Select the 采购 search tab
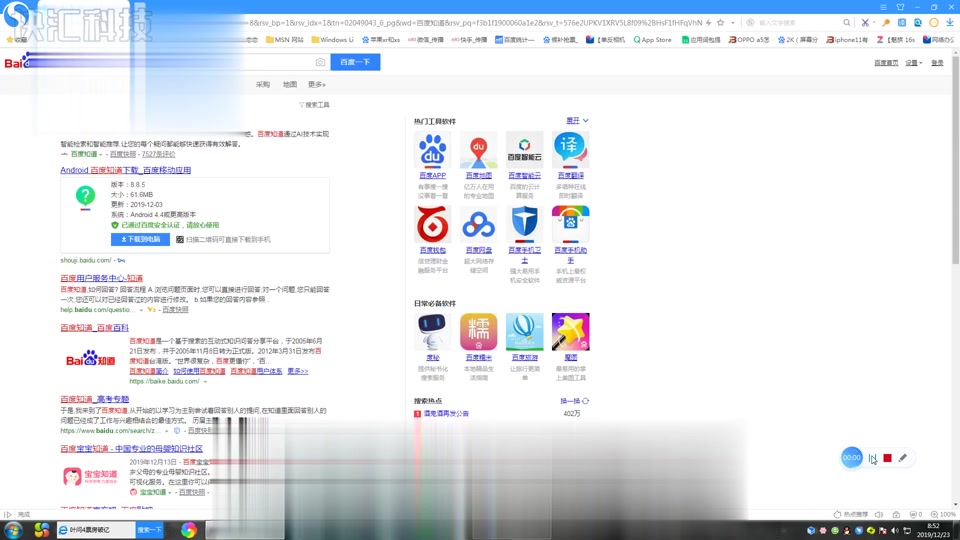The height and width of the screenshot is (540, 960). (x=263, y=84)
